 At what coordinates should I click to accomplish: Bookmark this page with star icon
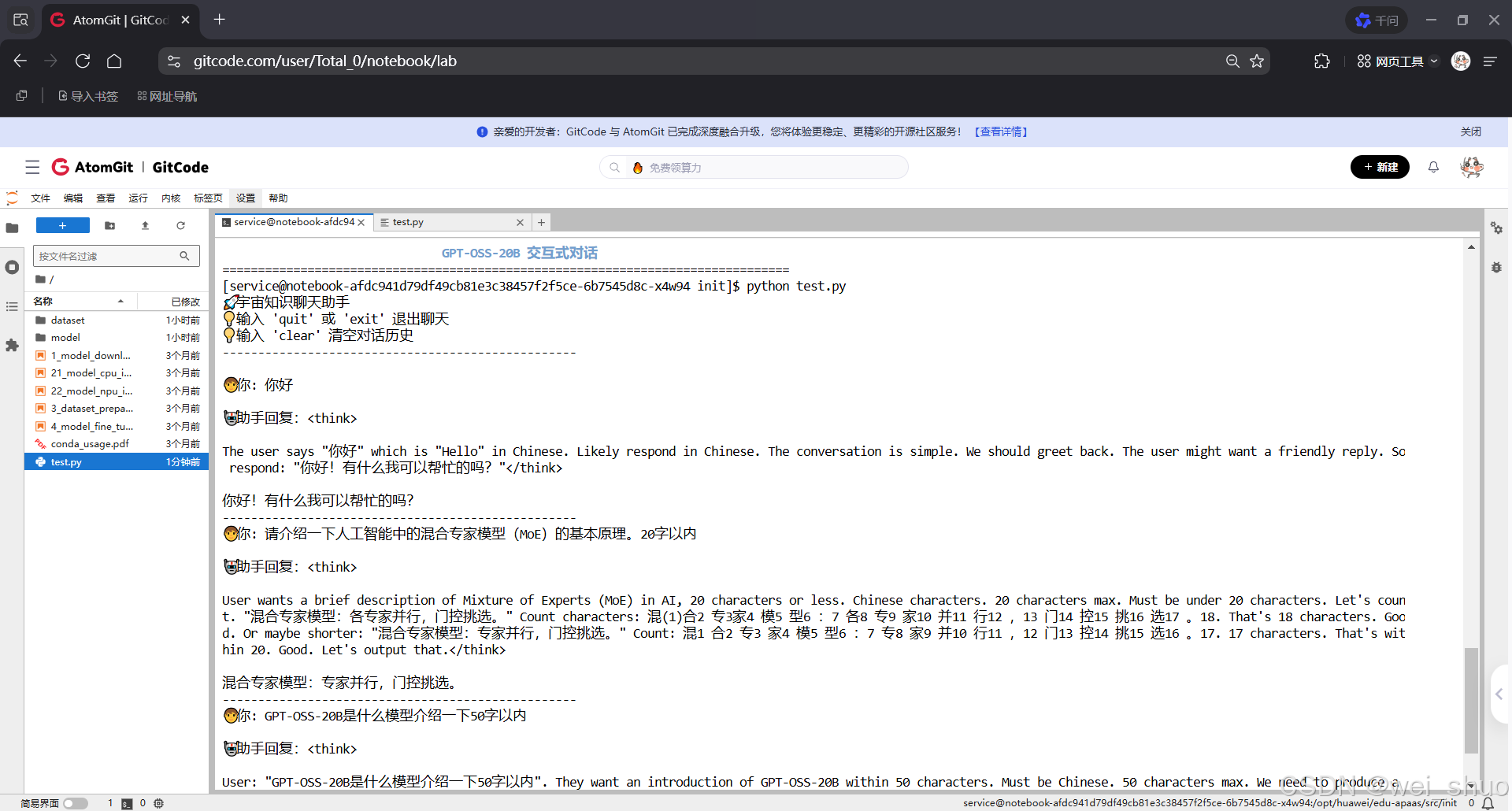(1257, 61)
